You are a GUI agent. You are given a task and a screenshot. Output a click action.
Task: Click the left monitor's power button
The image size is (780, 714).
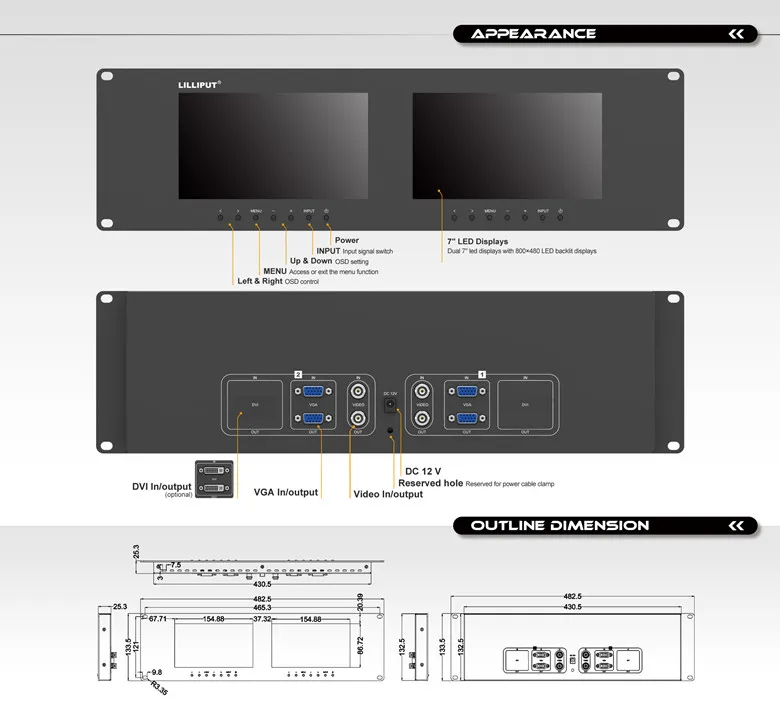pos(326,217)
